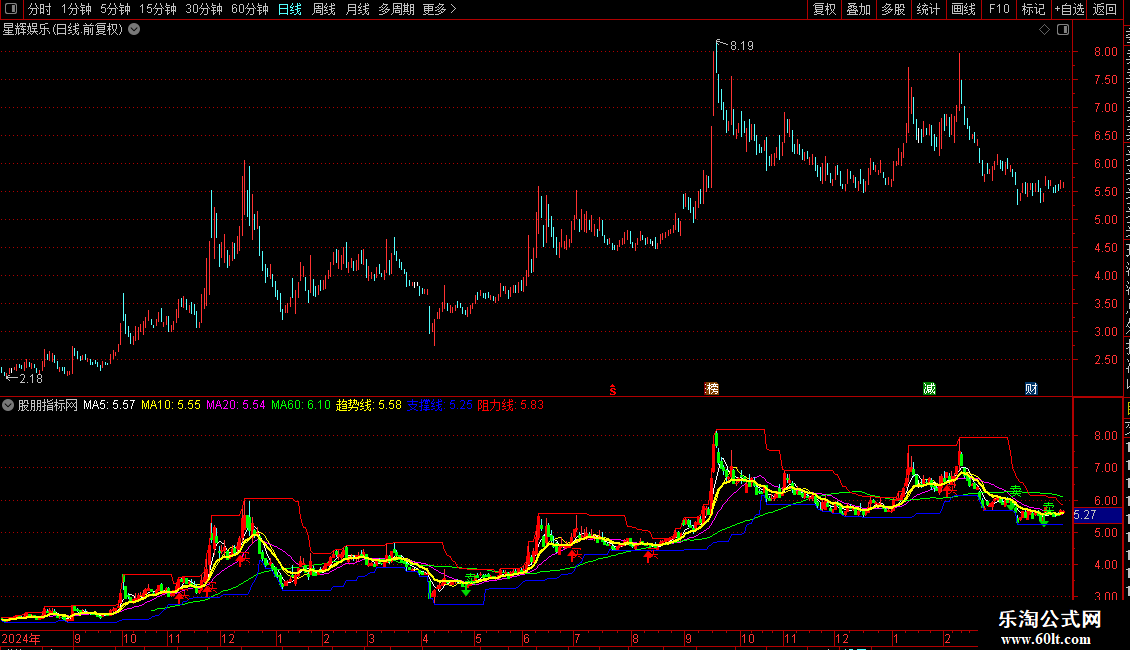
Task: Activate the 画线 drawing tool
Action: 964,9
